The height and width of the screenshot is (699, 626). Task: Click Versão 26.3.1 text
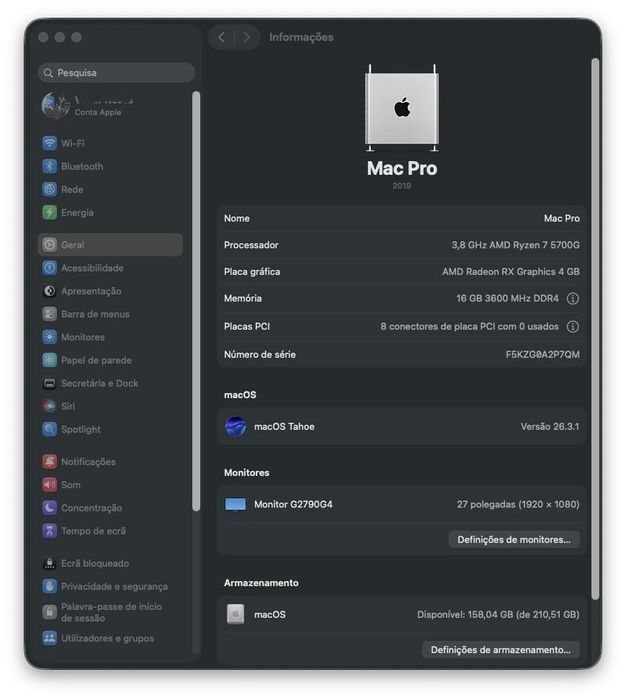click(x=550, y=427)
